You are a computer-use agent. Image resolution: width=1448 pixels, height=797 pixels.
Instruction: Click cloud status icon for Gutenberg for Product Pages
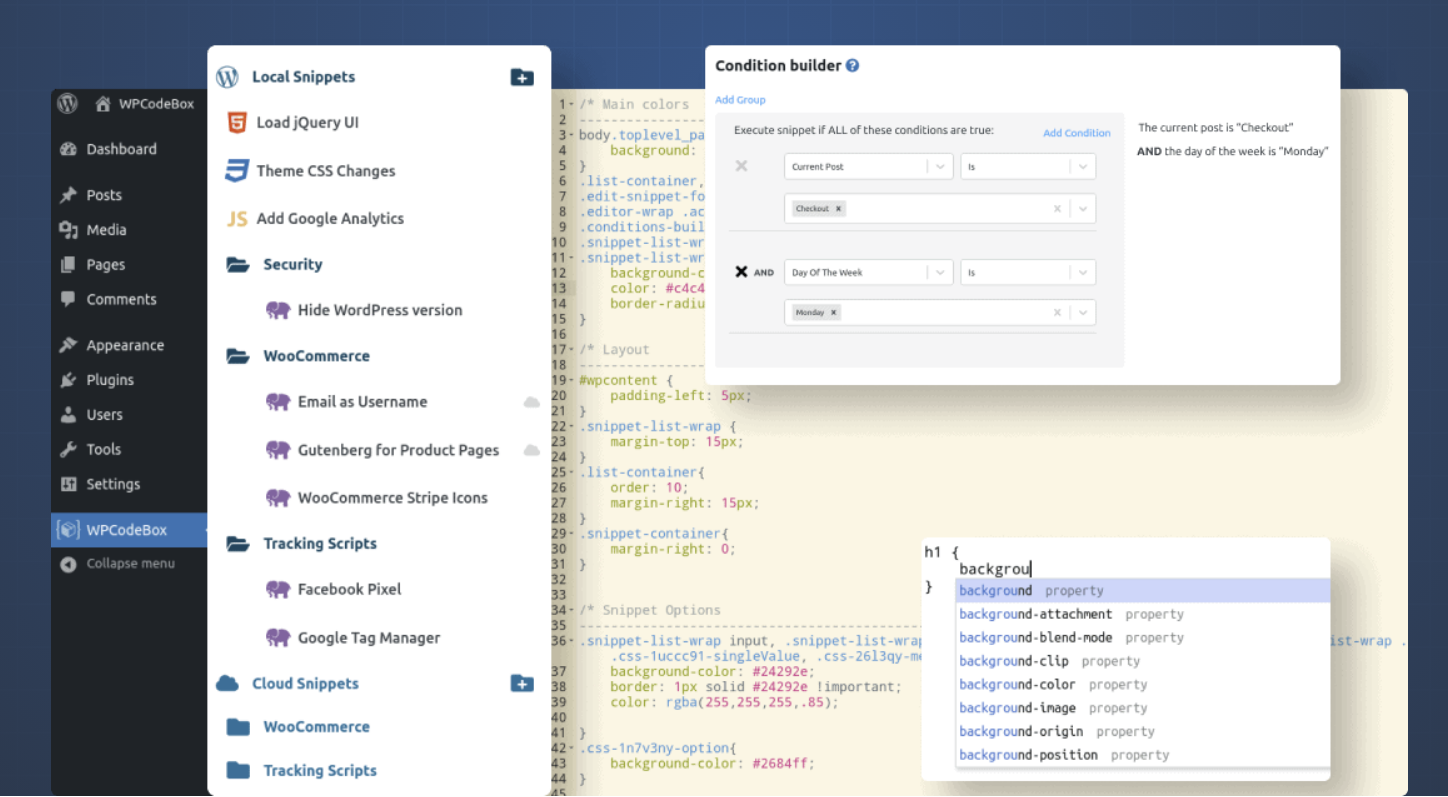(x=532, y=450)
